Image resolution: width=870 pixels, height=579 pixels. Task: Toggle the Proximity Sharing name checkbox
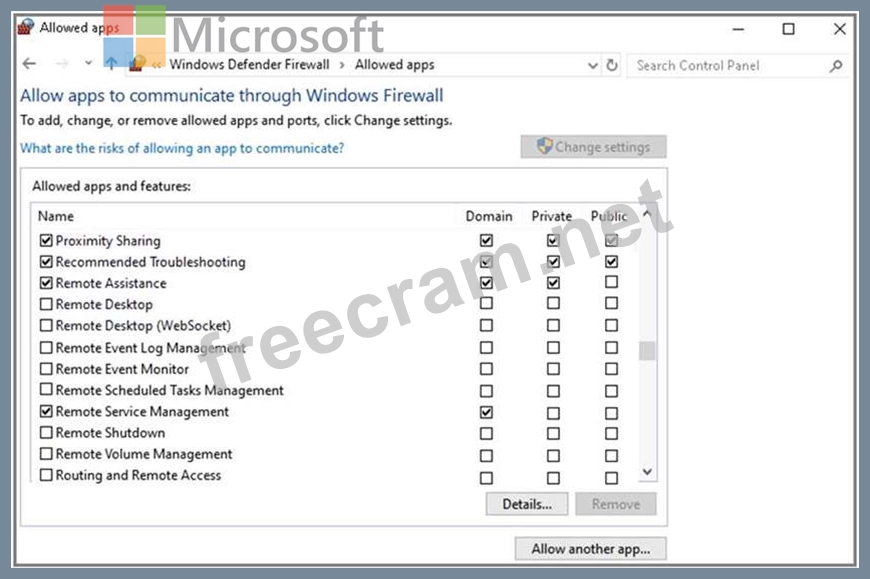click(x=46, y=241)
